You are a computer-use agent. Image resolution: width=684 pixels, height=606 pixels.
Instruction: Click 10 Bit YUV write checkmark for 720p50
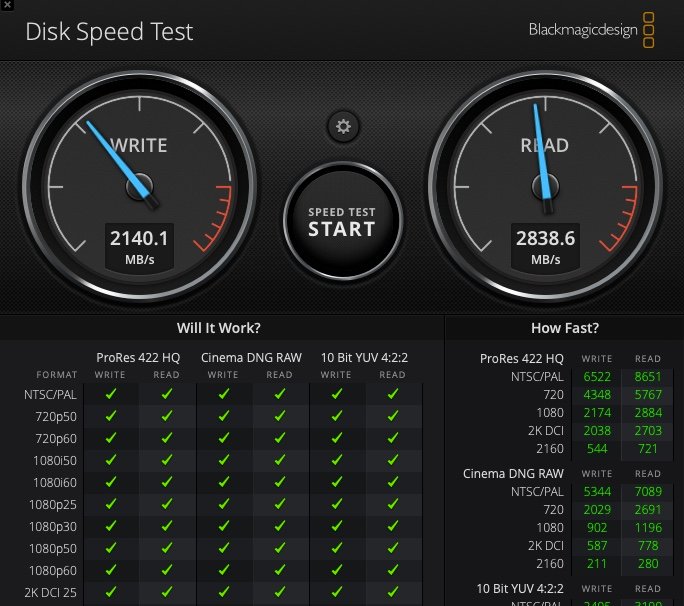(x=336, y=416)
